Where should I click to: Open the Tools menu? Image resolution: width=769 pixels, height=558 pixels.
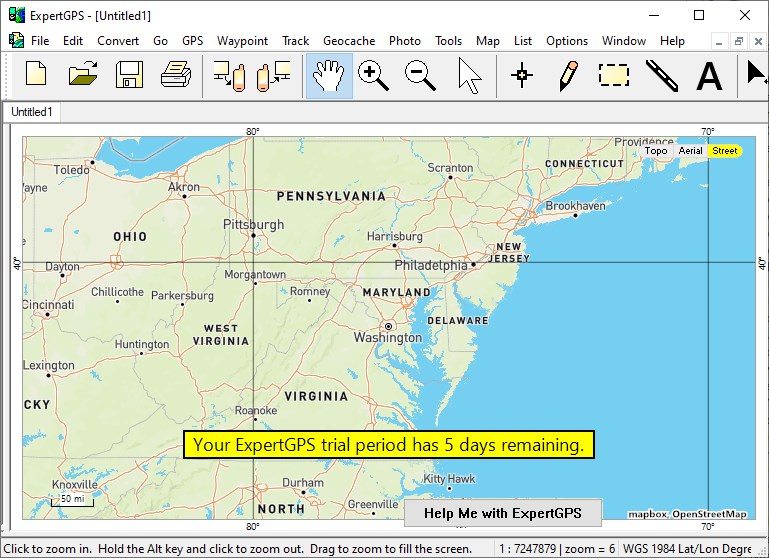click(448, 41)
